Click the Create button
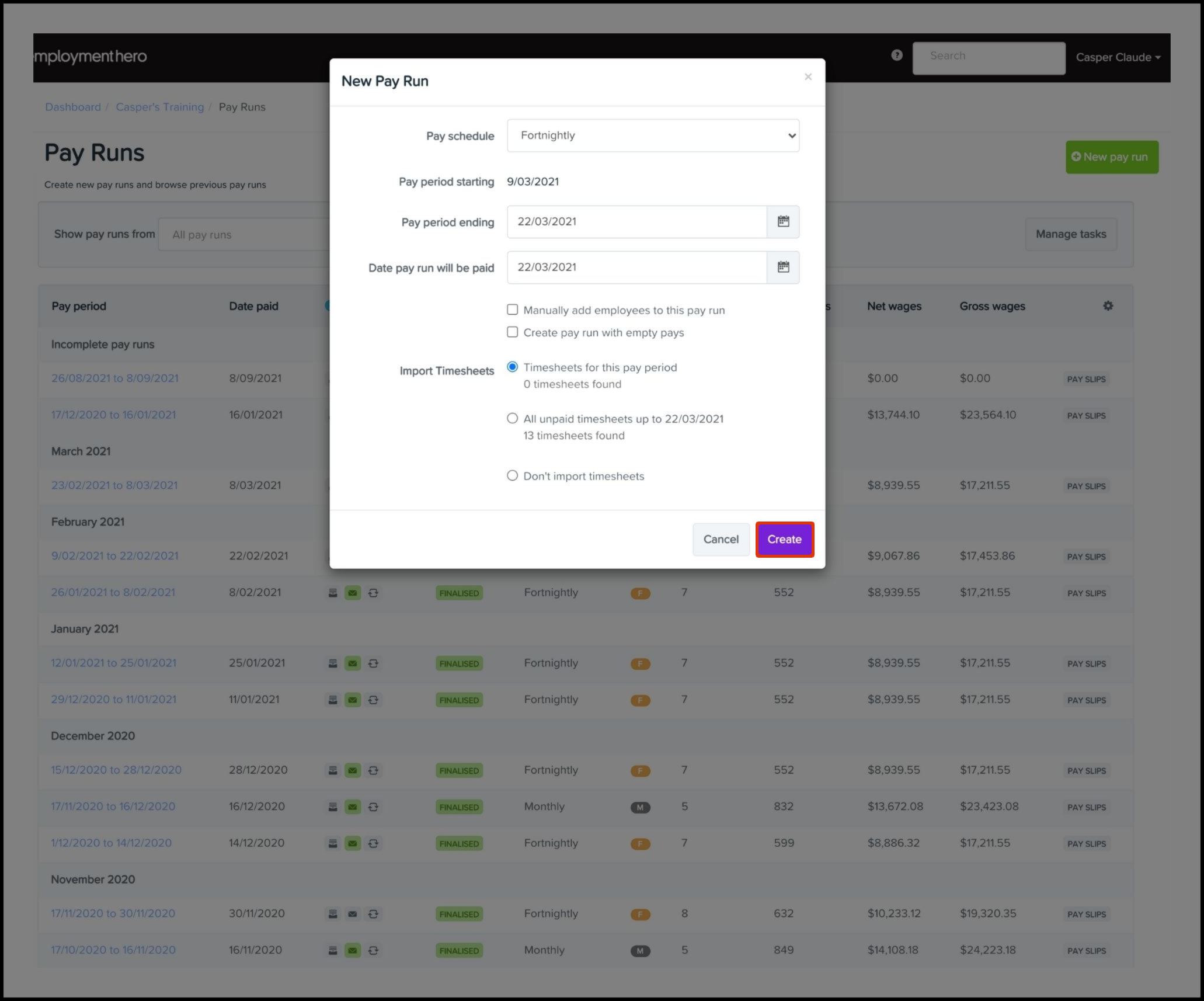This screenshot has height=1001, width=1204. tap(784, 540)
